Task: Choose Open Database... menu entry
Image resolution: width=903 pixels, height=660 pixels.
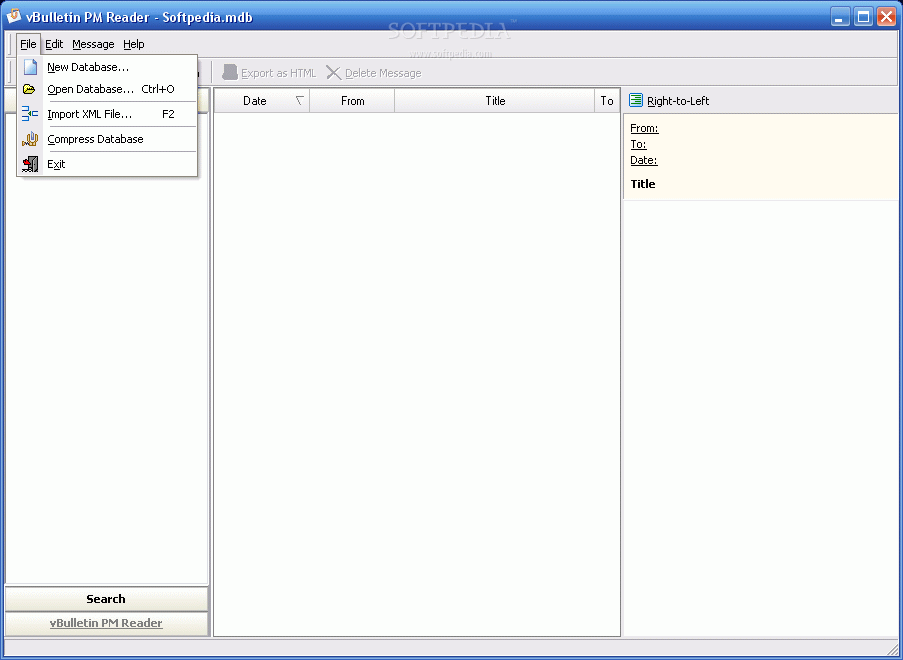Action: coord(108,89)
